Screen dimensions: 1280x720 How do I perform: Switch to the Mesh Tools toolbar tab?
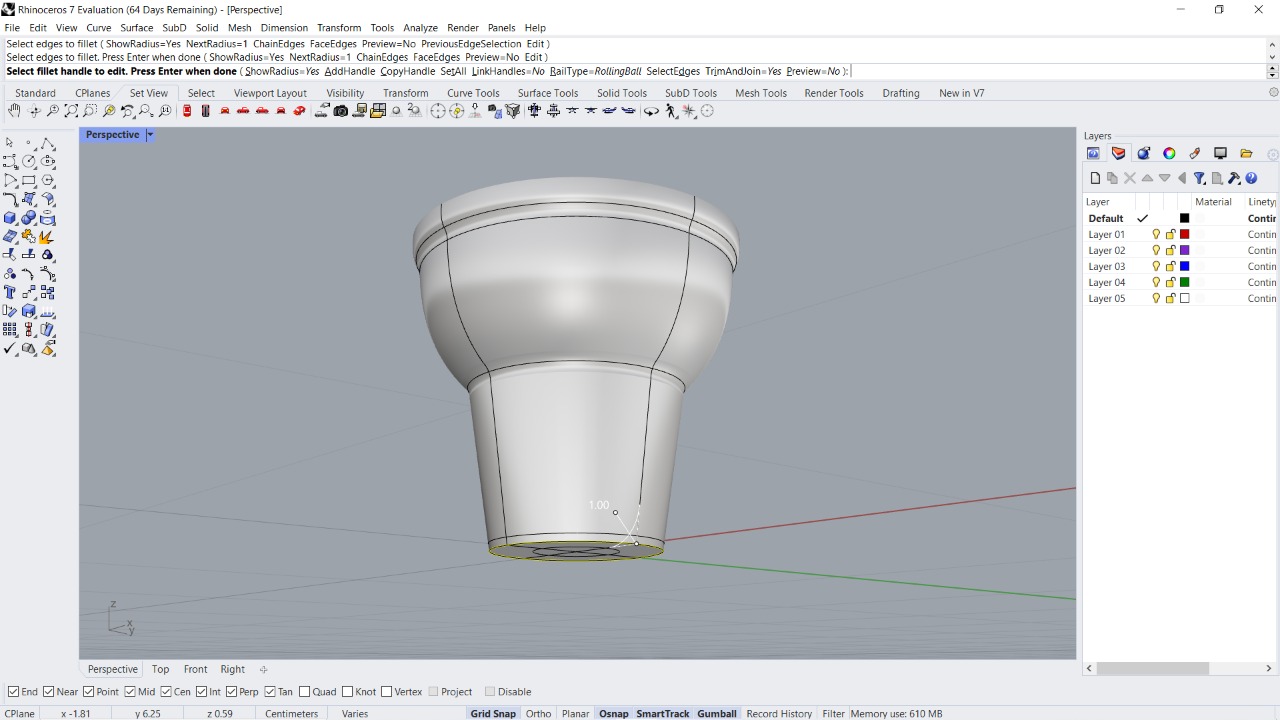(761, 93)
